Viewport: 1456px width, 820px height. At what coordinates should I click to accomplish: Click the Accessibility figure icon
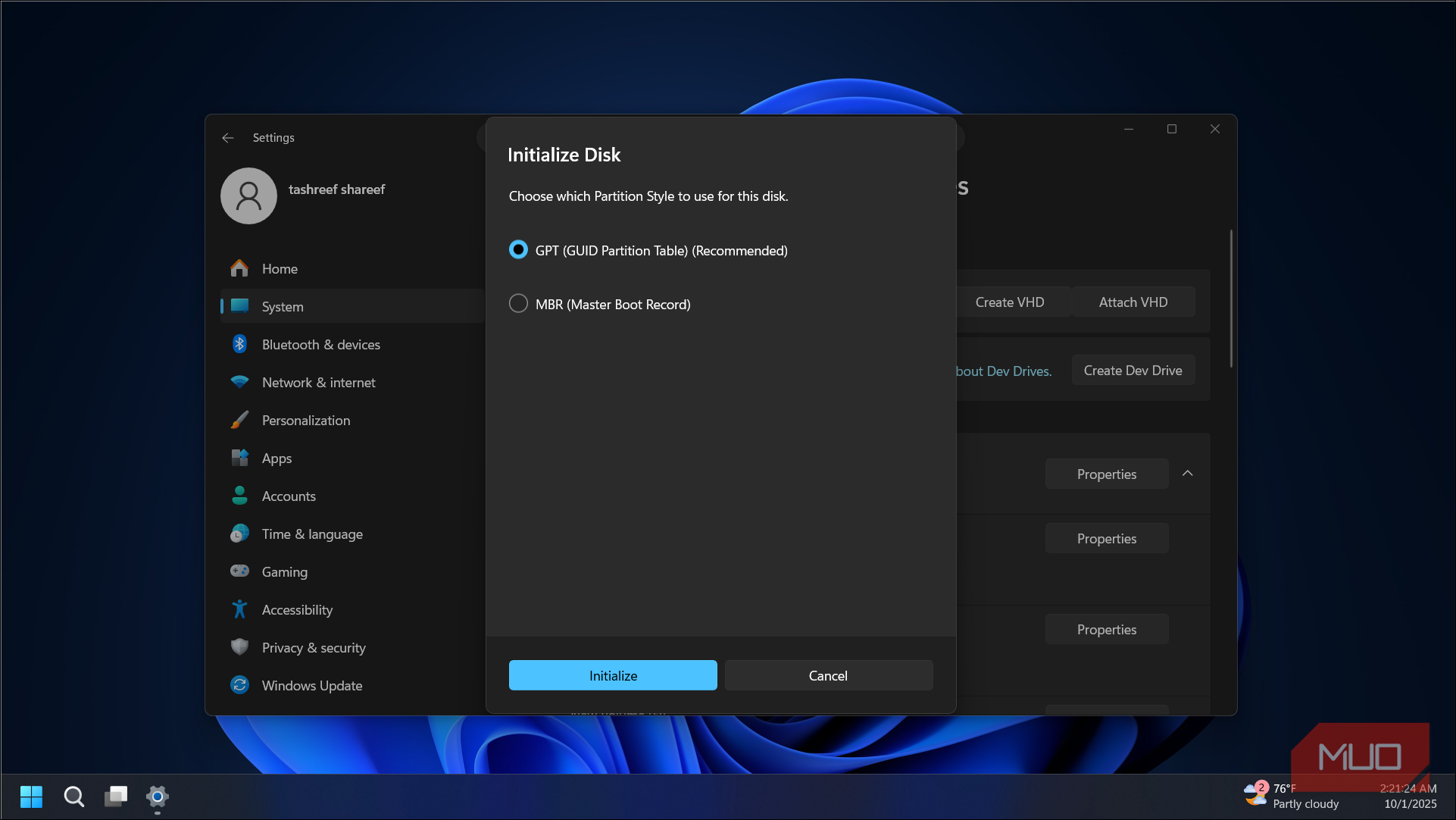tap(239, 609)
